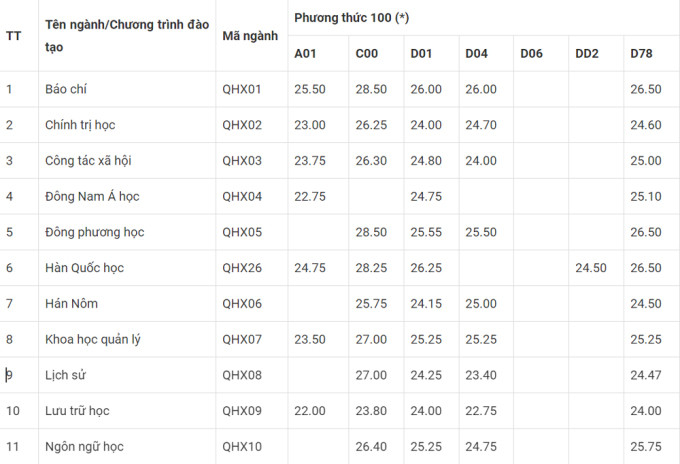The width and height of the screenshot is (680, 464).
Task: Click the C00 column header
Action: [x=366, y=53]
